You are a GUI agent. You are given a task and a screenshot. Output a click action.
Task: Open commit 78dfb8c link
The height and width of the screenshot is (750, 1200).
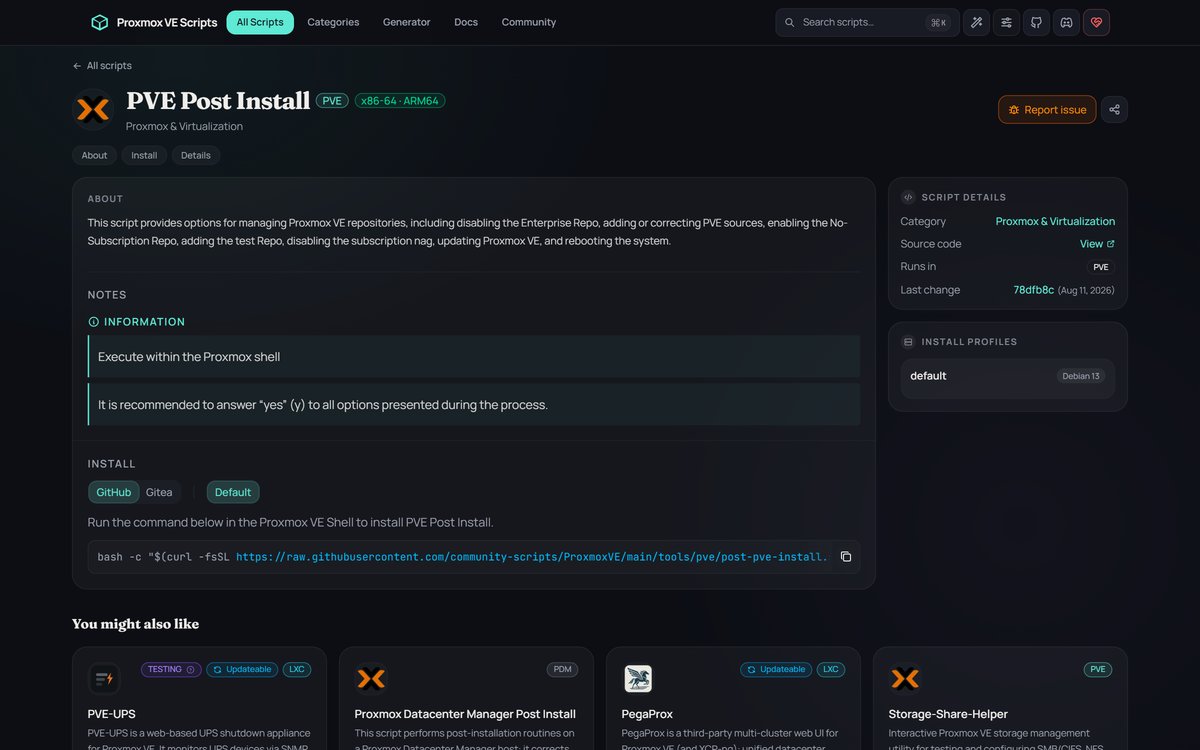coord(1034,290)
